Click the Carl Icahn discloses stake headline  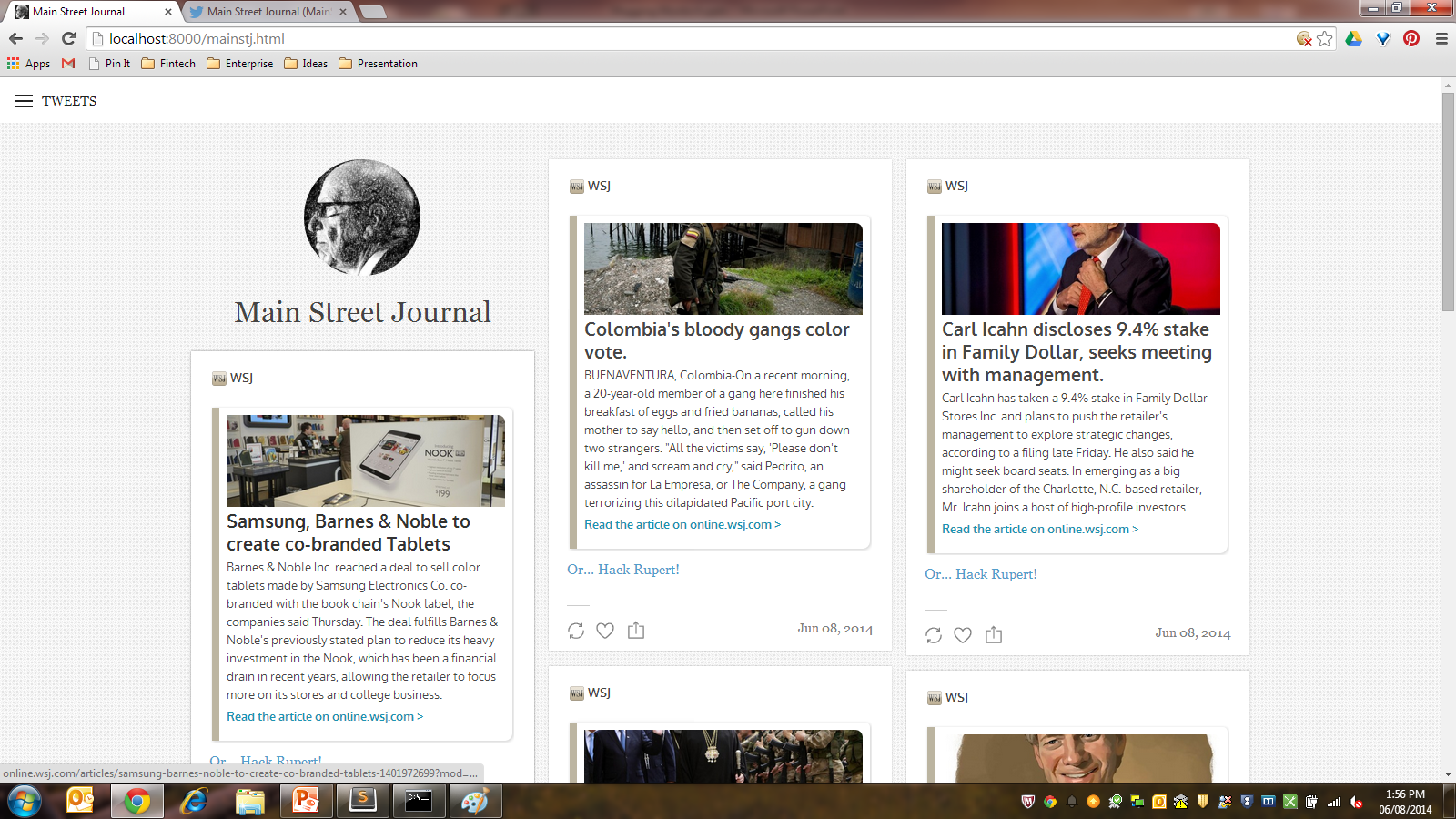click(x=1077, y=352)
